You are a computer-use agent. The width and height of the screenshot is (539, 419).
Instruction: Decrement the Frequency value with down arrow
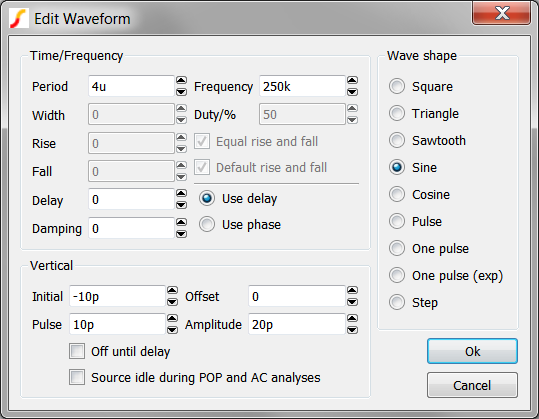pos(352,92)
